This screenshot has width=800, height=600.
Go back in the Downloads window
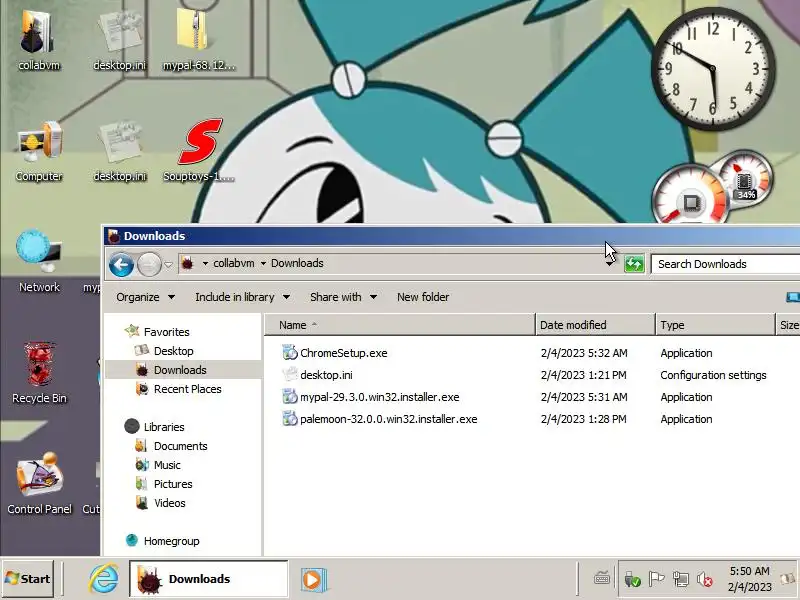(x=121, y=265)
